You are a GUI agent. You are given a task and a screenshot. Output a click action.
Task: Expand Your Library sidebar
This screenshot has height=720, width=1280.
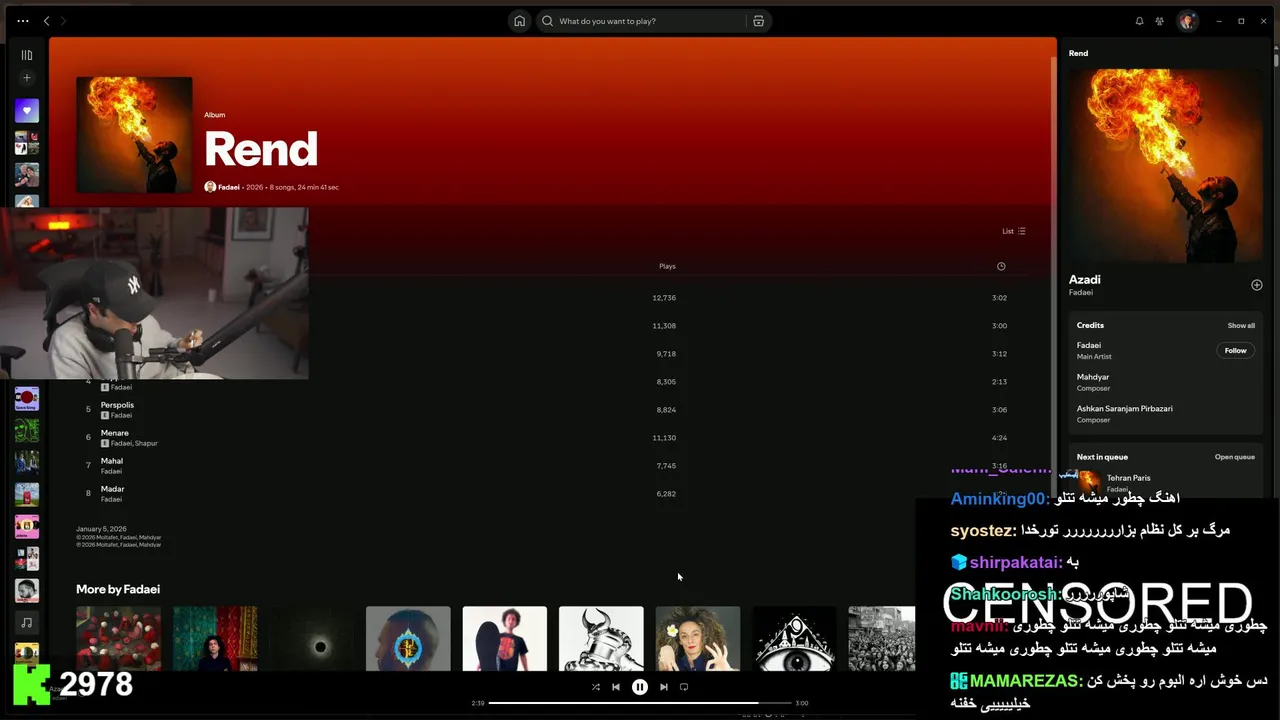point(27,55)
